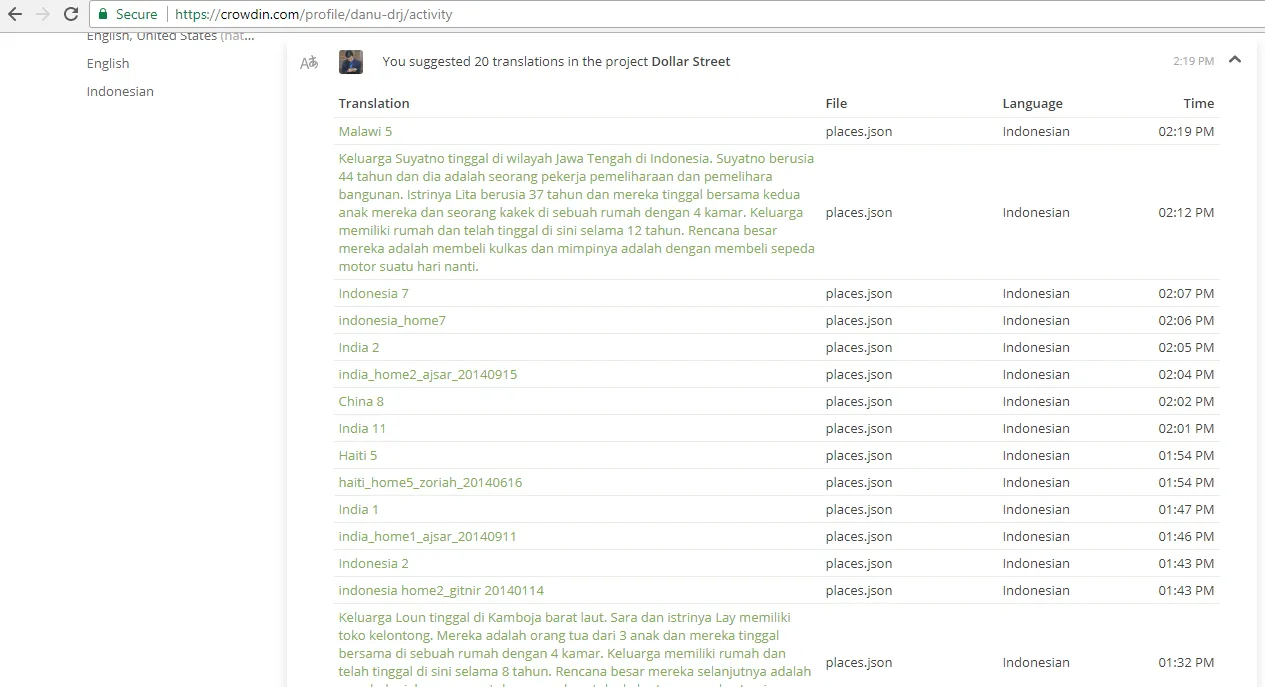Open haiti_home5_zoriah_20140616 translation

430,483
